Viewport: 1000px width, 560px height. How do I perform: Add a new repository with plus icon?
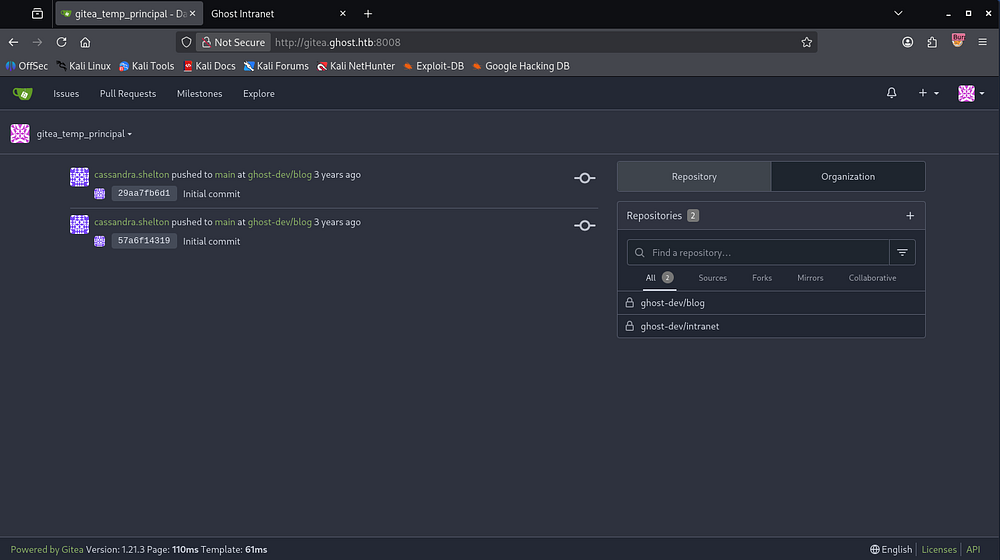(910, 216)
